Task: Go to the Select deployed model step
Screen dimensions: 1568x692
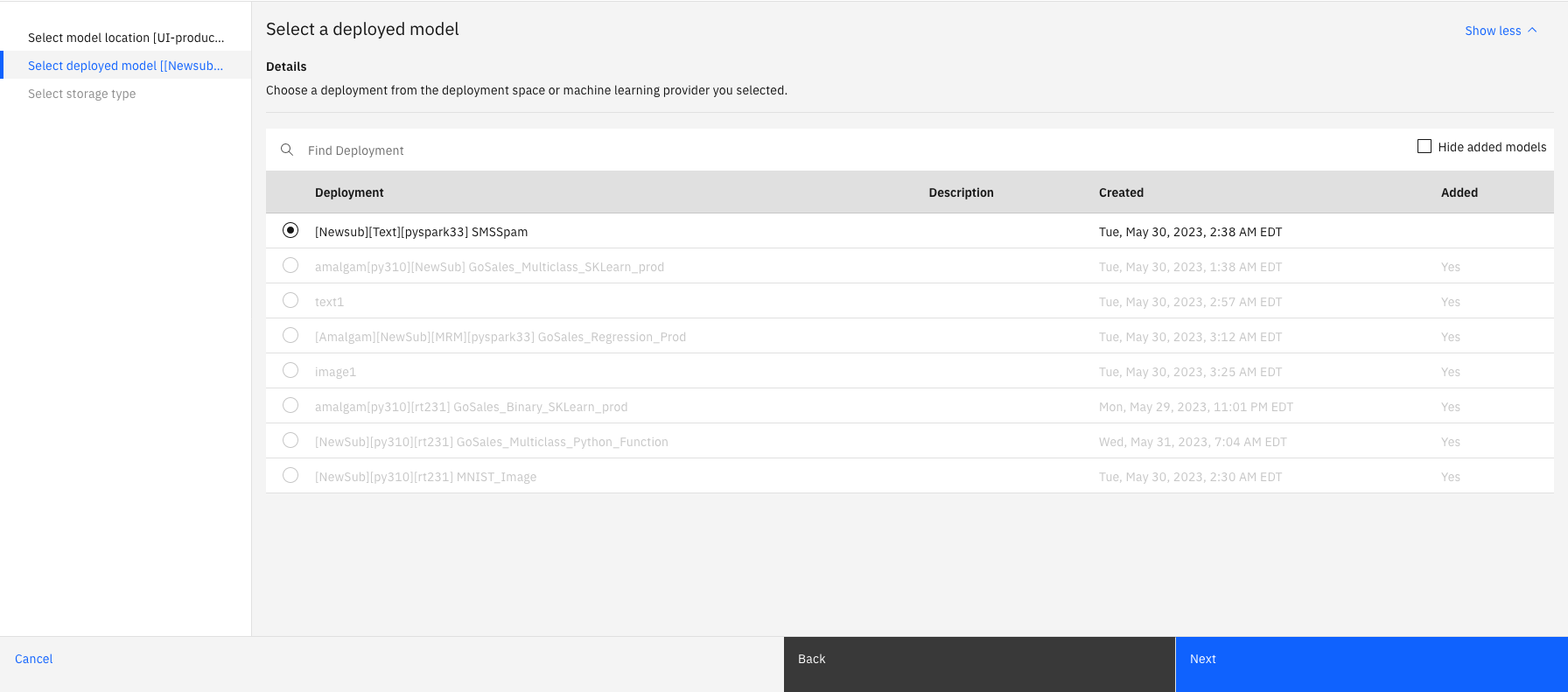Action: (x=126, y=66)
